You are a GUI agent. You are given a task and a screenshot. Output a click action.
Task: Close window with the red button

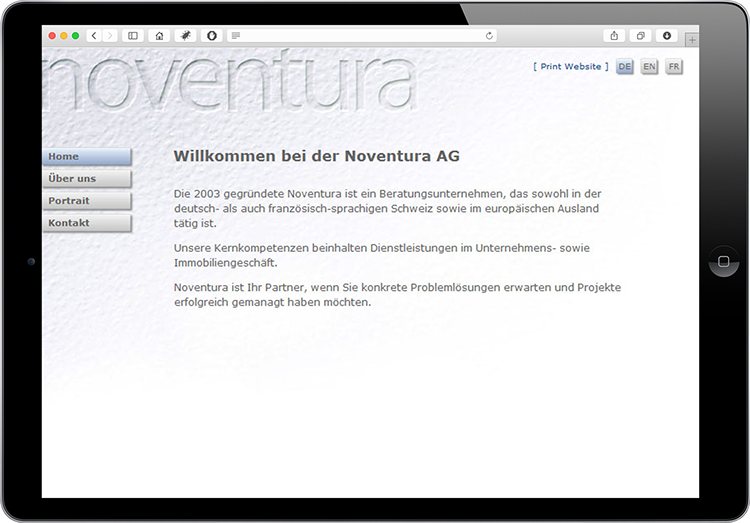52,36
